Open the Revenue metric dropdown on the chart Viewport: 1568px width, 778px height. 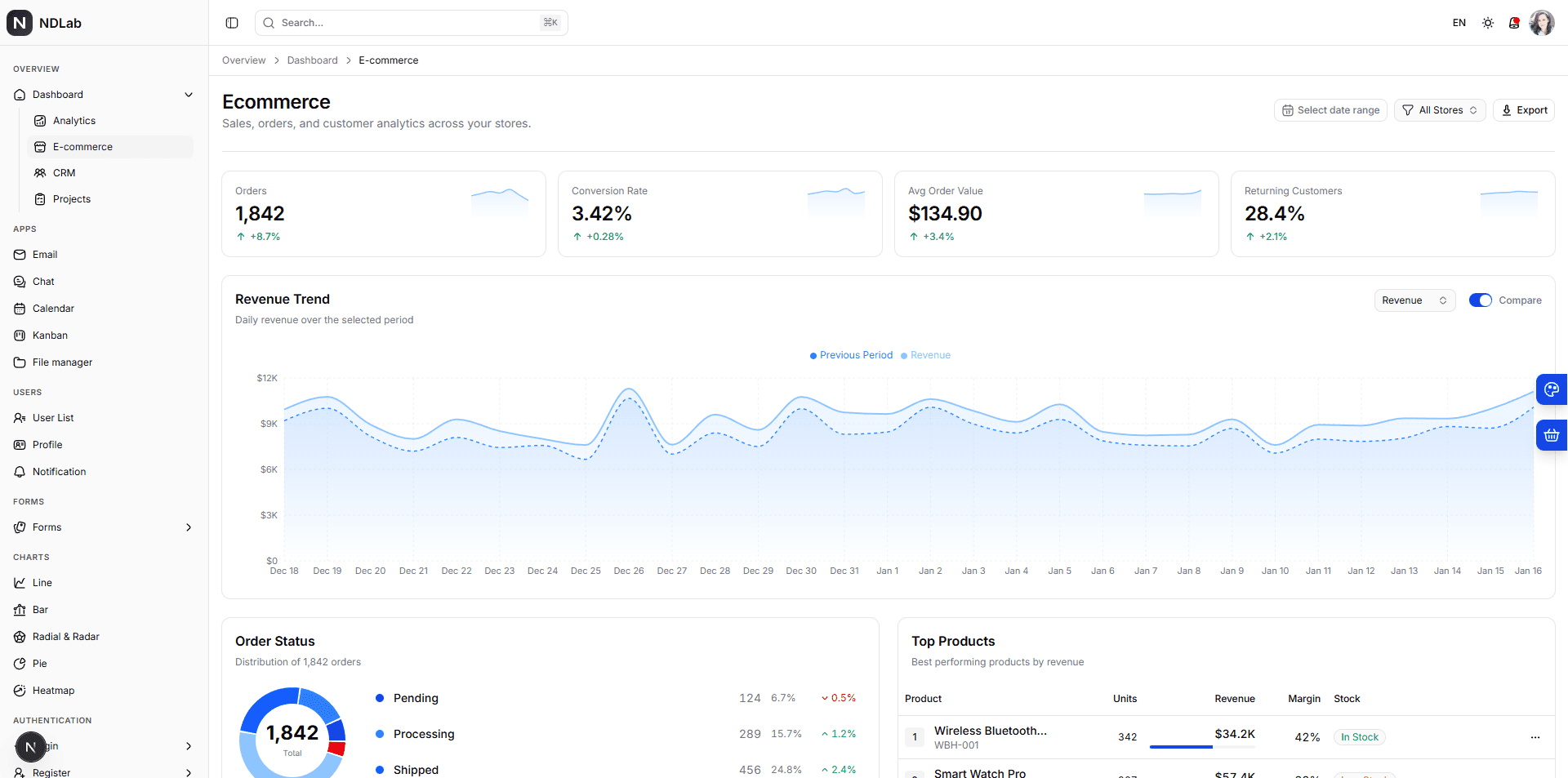click(1414, 300)
